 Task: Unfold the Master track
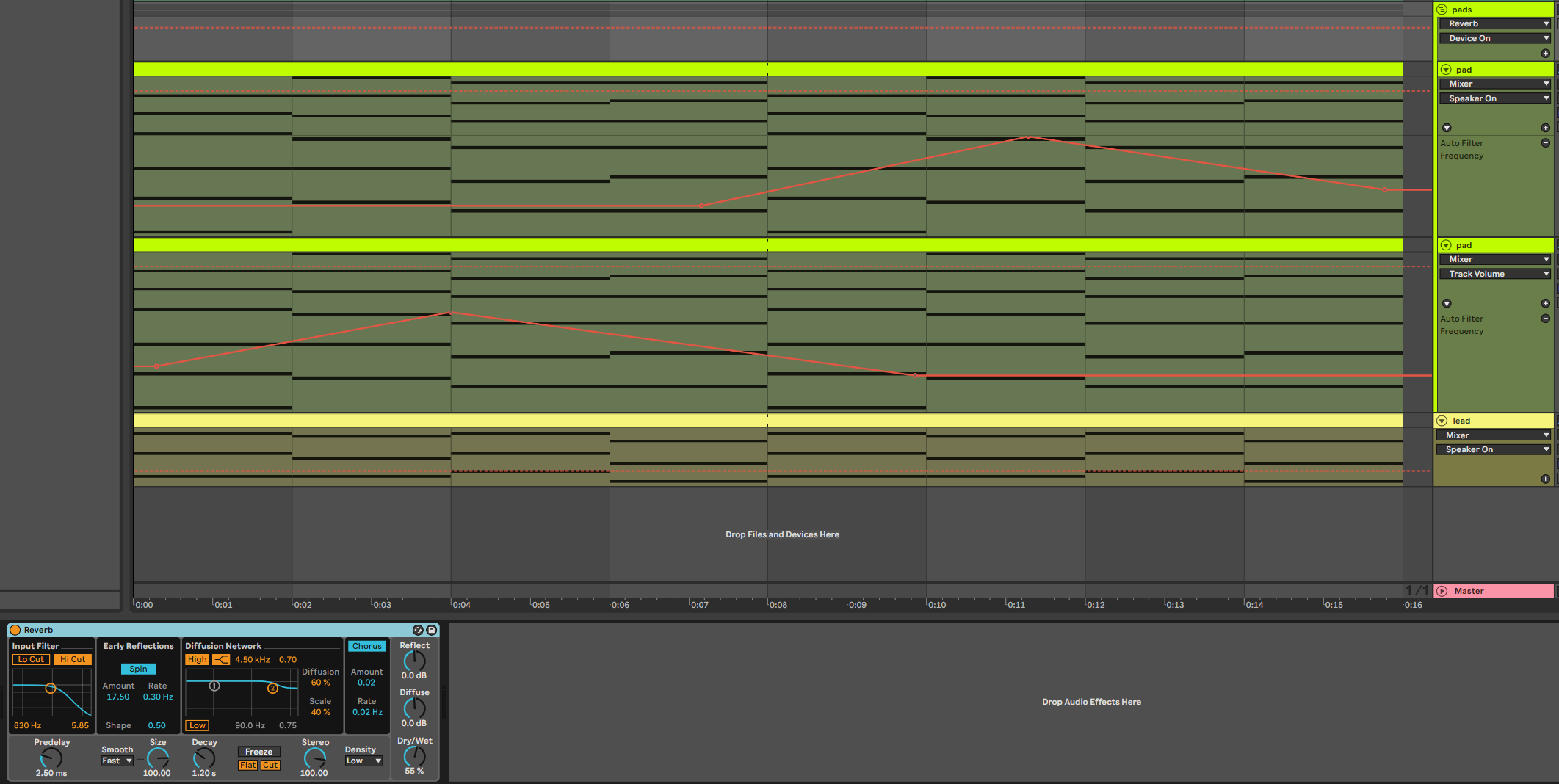coord(1442,591)
